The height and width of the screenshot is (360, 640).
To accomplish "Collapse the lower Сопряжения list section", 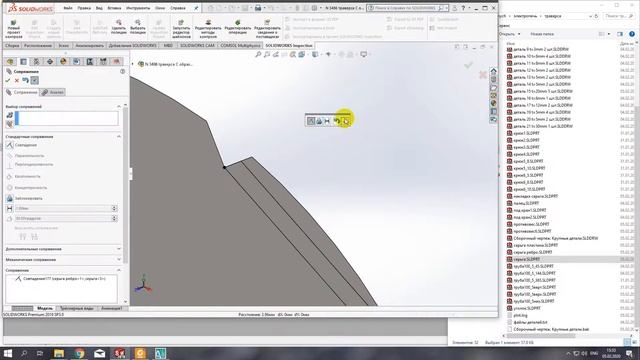I will 119,270.
